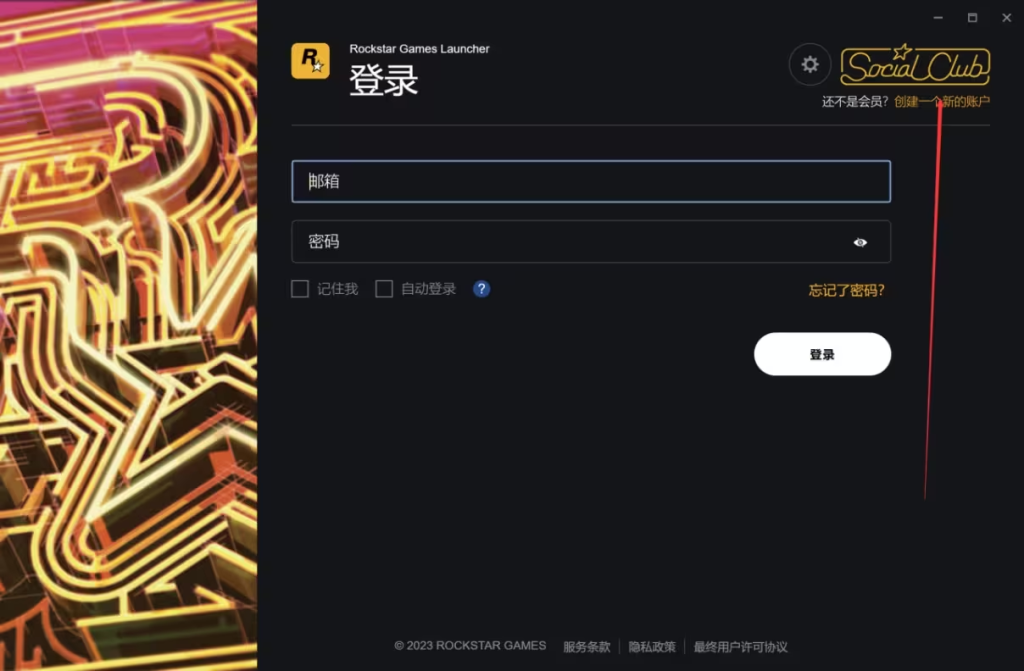Click the Rockstar Games R star logo
The image size is (1024, 671).
coord(310,61)
